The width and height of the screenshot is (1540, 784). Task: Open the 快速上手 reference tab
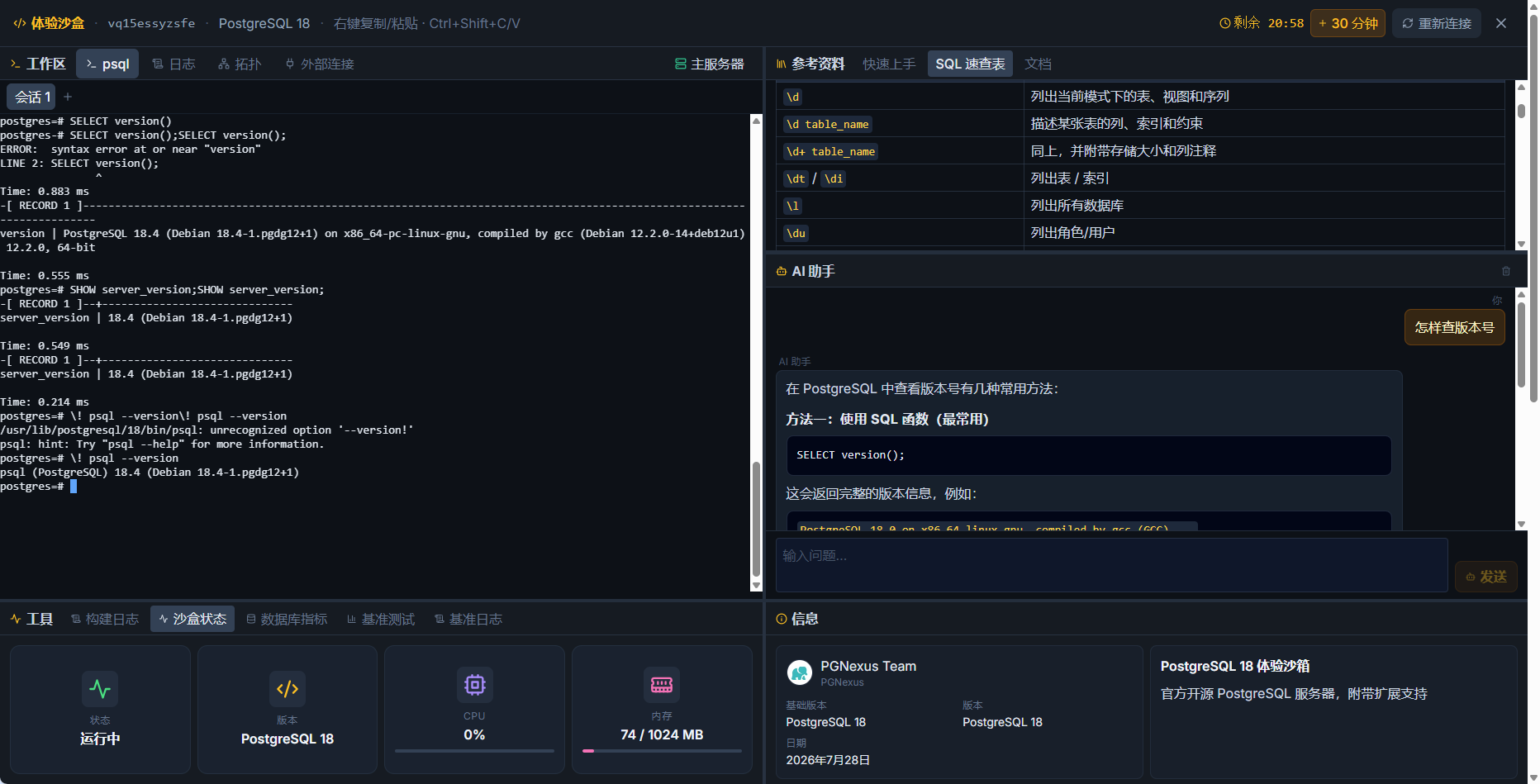(x=889, y=64)
